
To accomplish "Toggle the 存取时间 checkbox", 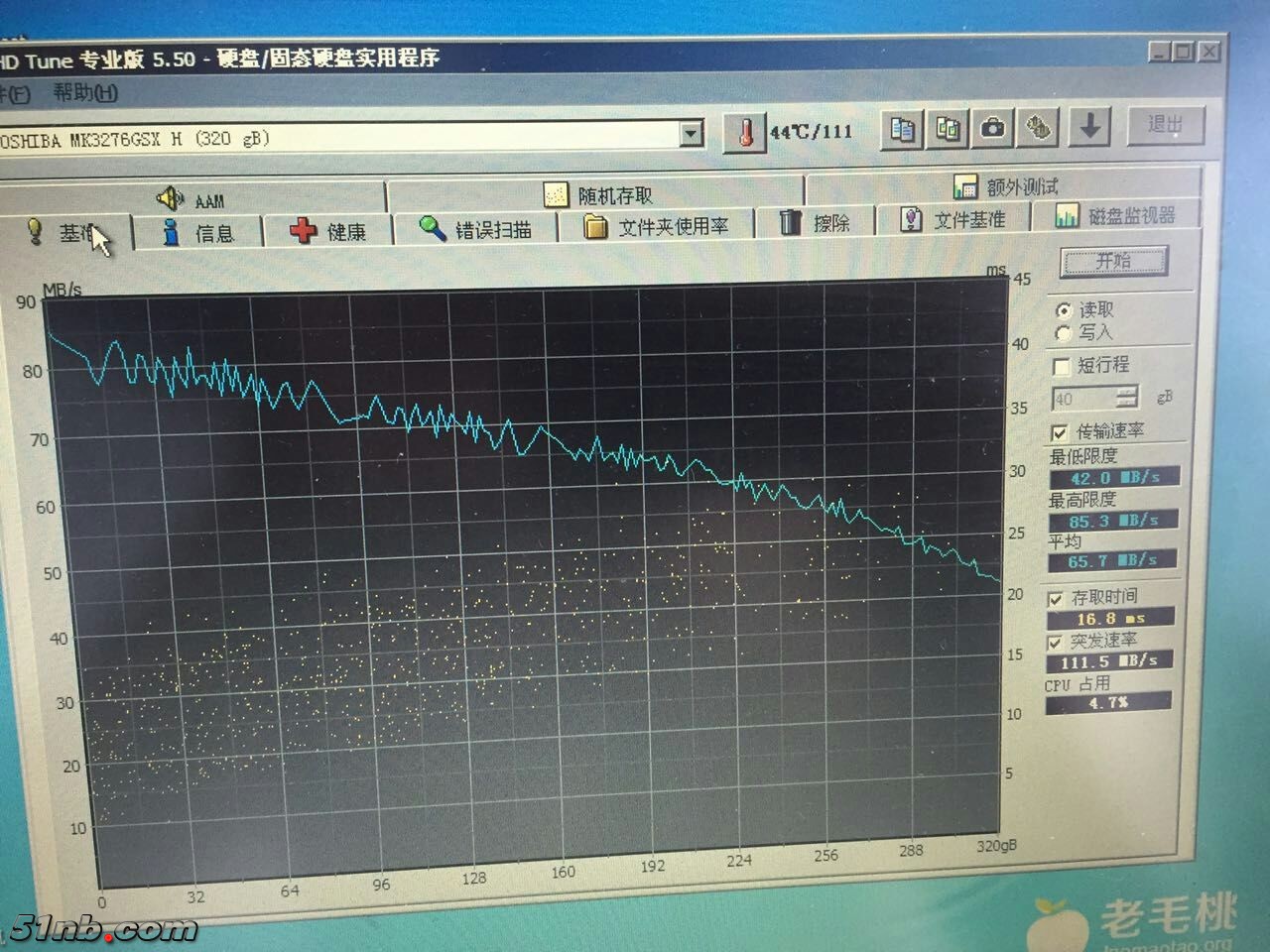I will (x=1056, y=599).
